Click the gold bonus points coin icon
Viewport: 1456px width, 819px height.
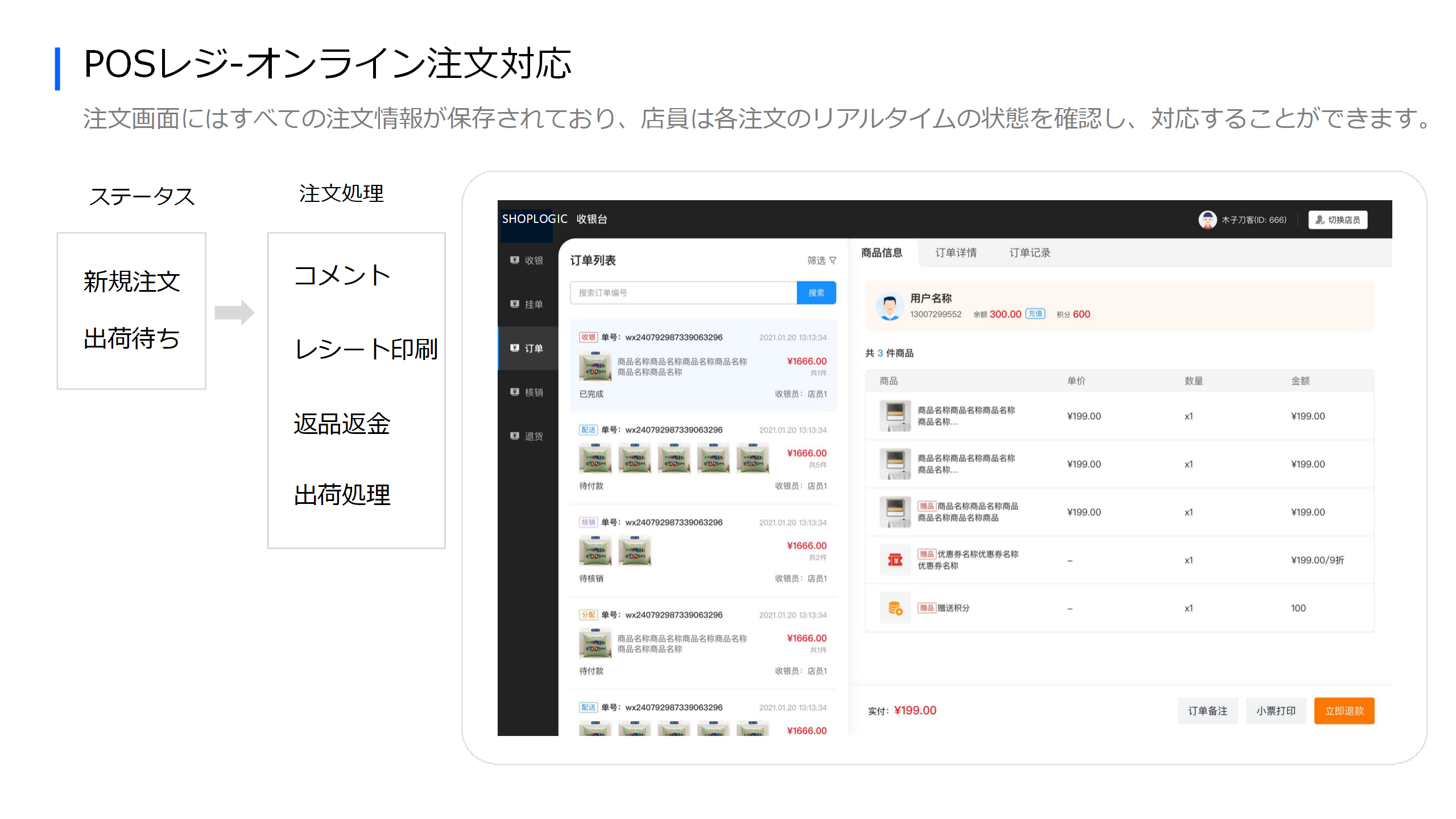(x=895, y=608)
